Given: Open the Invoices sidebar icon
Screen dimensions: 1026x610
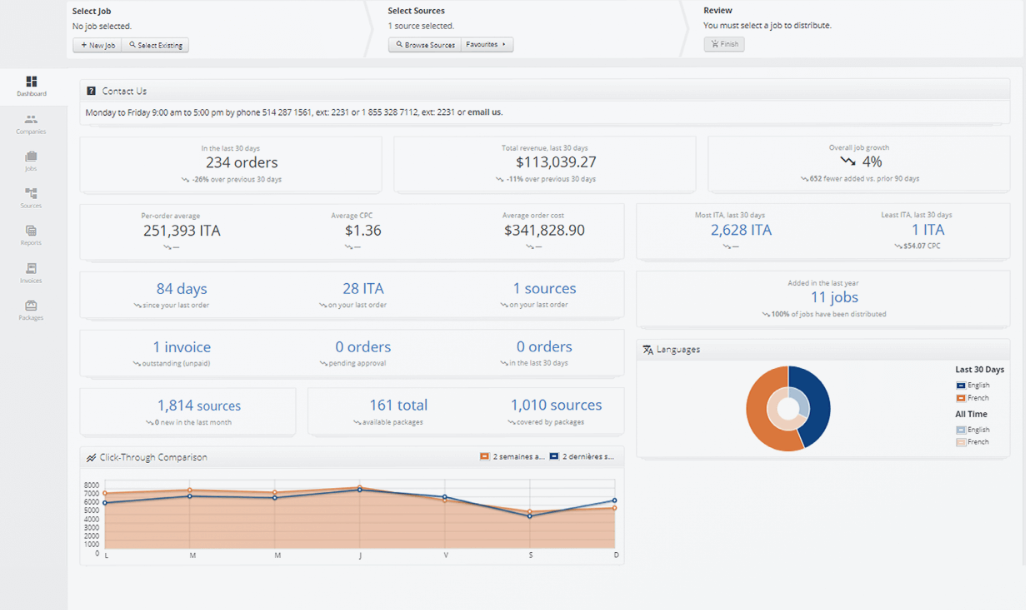Looking at the screenshot, I should 31,268.
